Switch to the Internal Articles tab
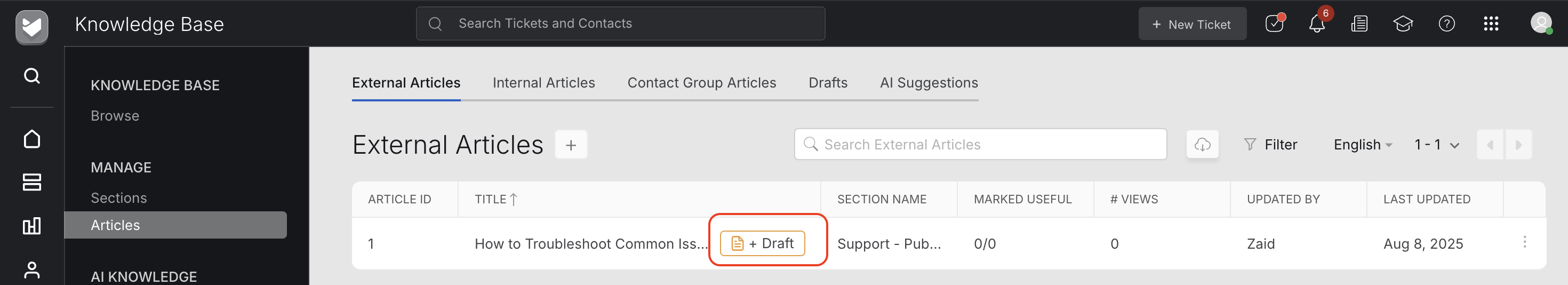This screenshot has width=1568, height=285. point(543,83)
